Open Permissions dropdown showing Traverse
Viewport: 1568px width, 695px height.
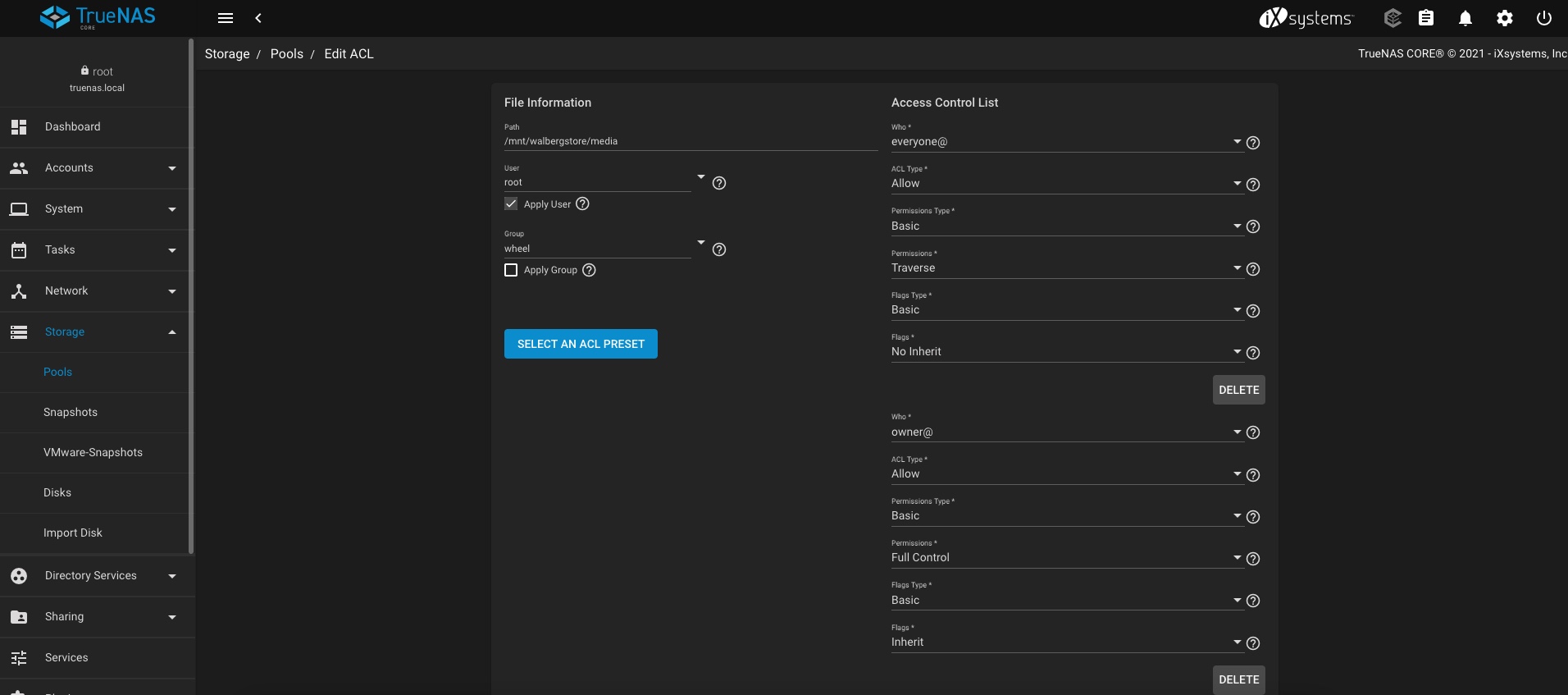coord(1067,268)
